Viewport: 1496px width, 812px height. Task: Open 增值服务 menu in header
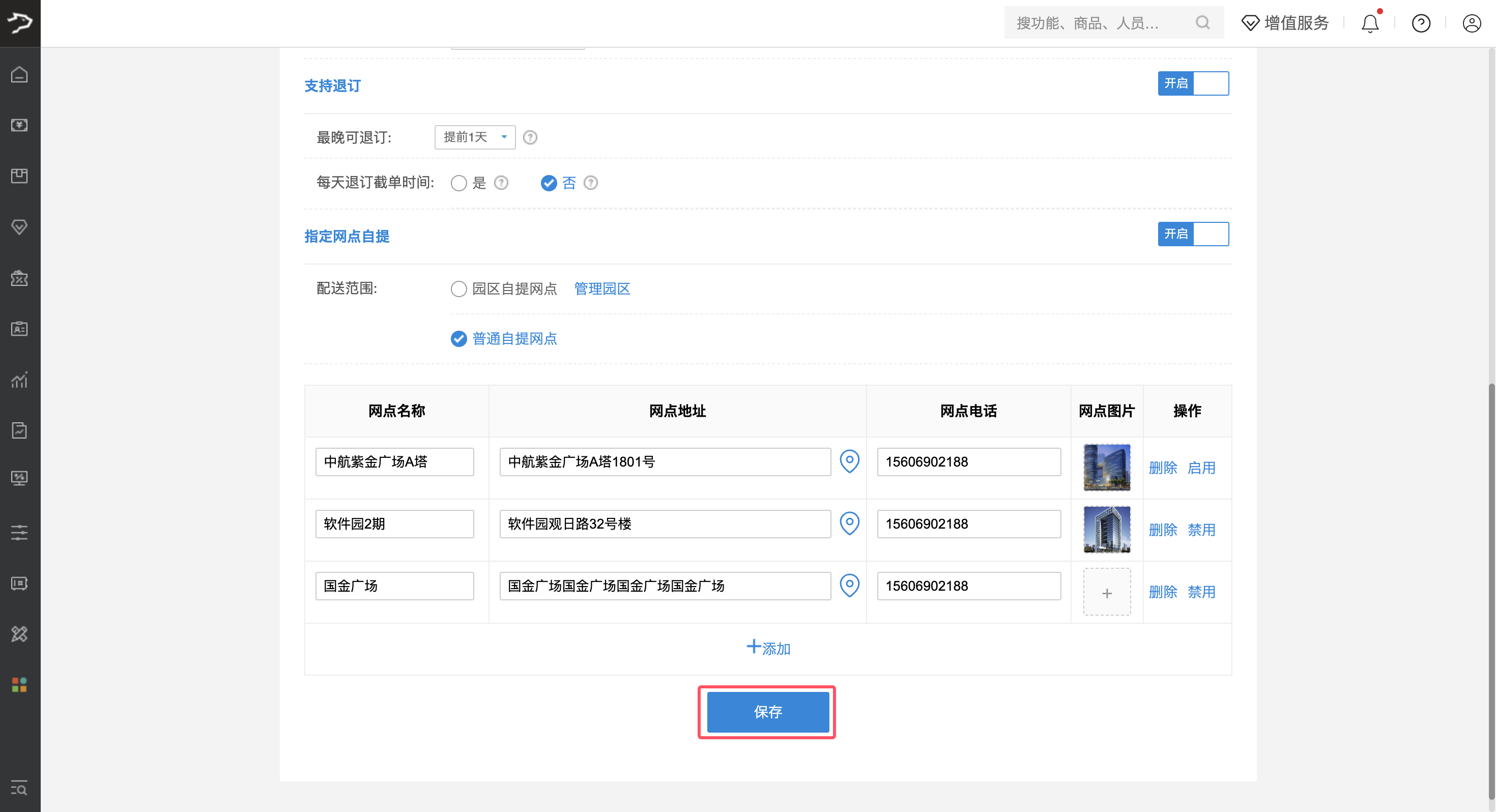point(1285,23)
